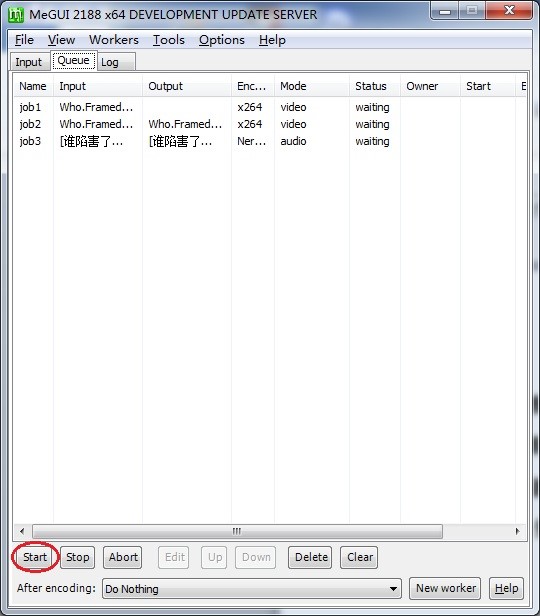Open the Tools menu
The width and height of the screenshot is (540, 616).
click(x=169, y=40)
